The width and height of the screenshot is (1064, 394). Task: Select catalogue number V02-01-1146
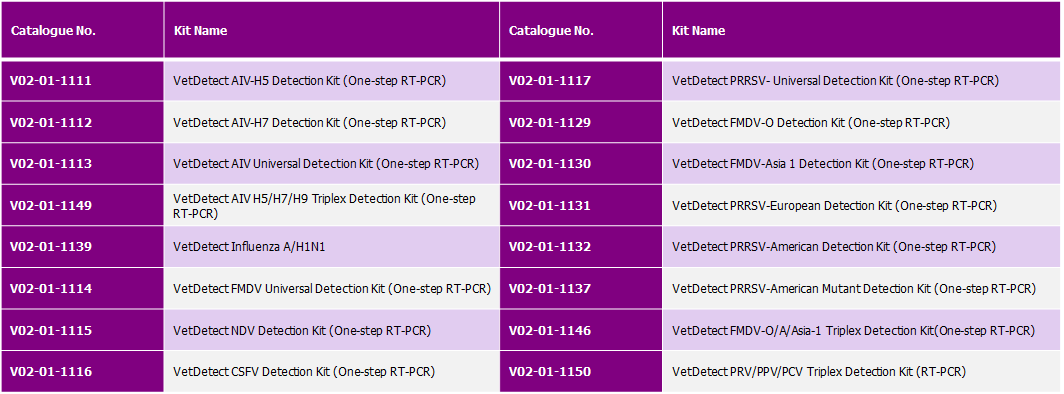point(550,330)
